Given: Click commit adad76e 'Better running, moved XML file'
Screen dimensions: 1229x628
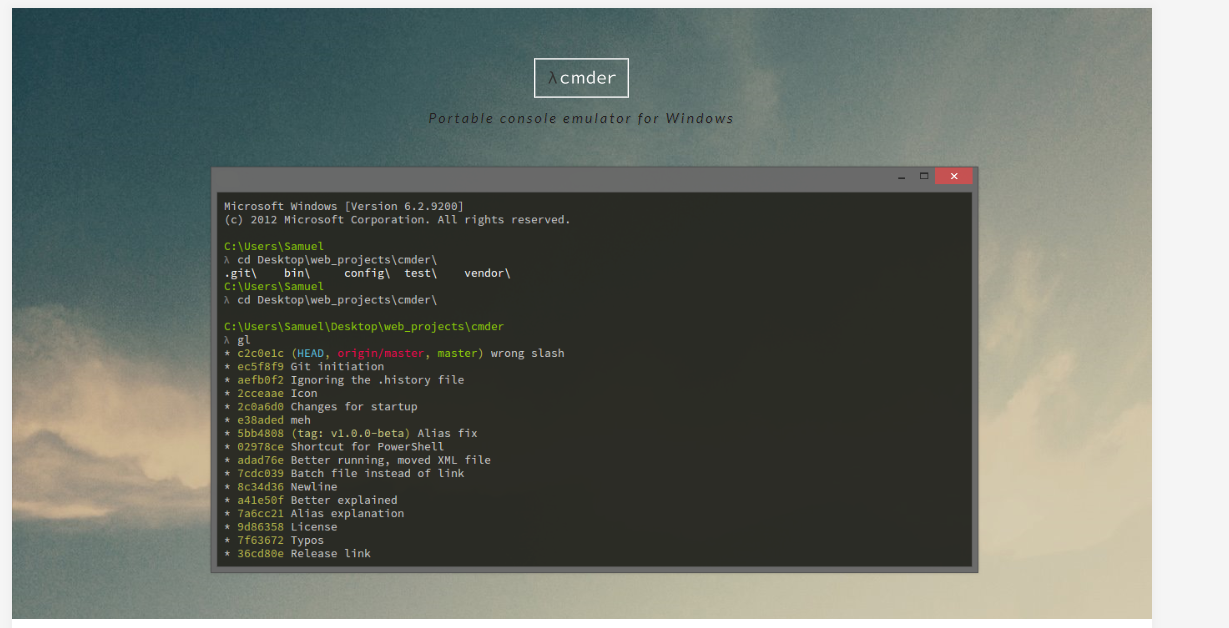Looking at the screenshot, I should tap(357, 460).
